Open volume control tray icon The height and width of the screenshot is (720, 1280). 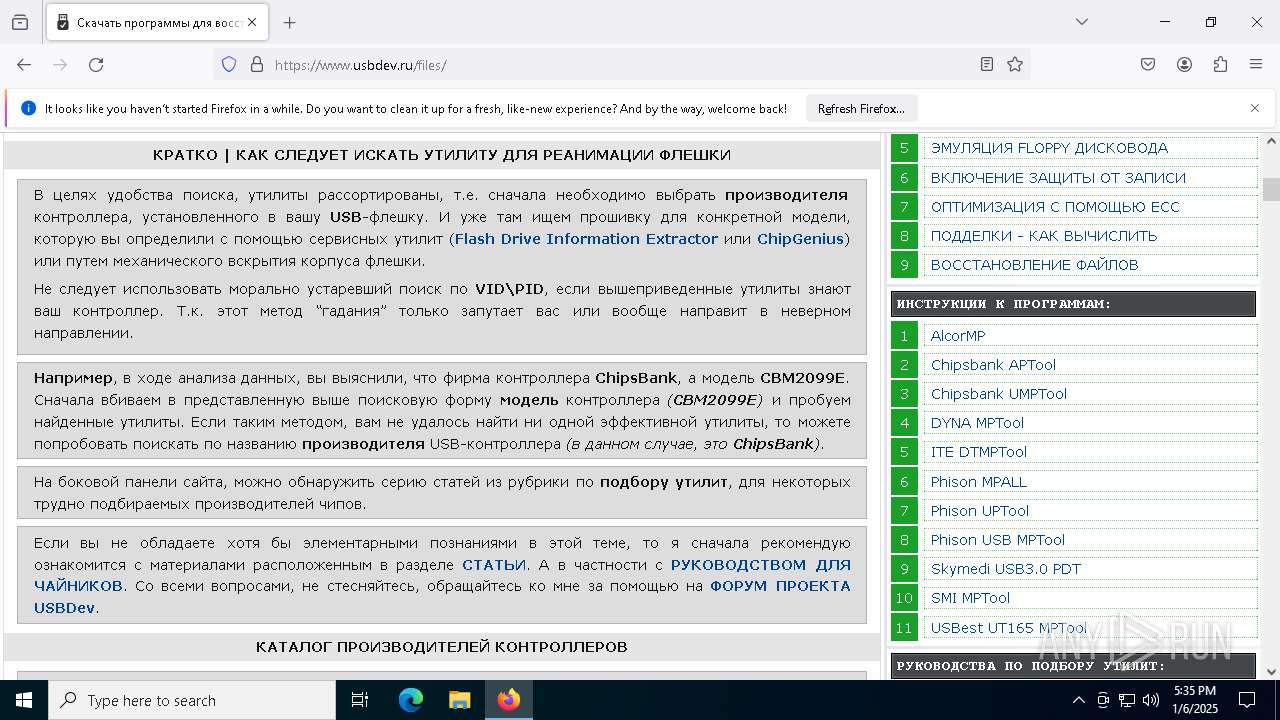click(x=1151, y=700)
